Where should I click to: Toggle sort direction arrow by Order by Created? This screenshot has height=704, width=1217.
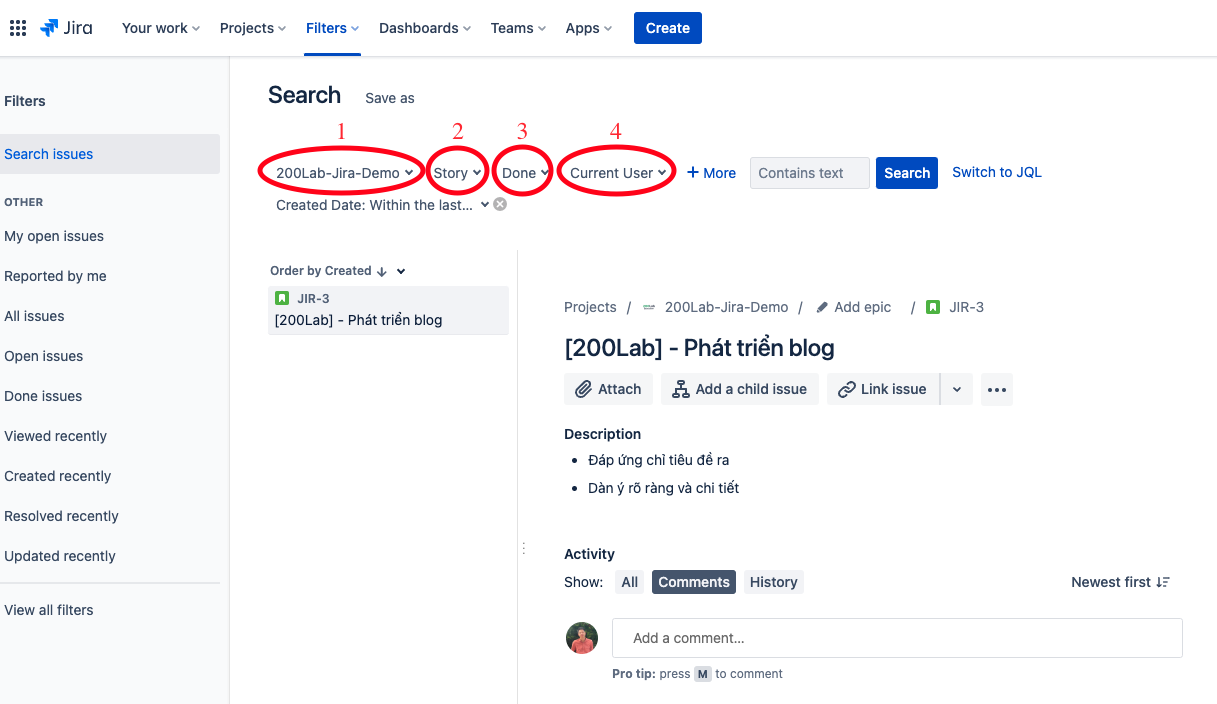pyautogui.click(x=381, y=271)
